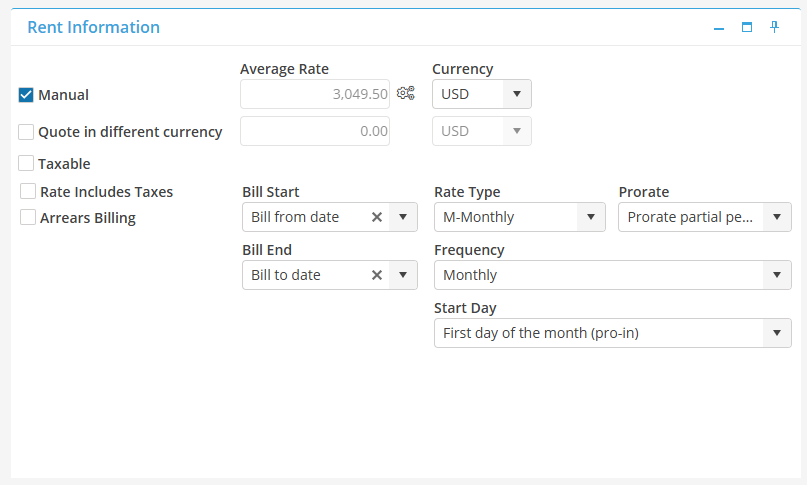Screen dimensions: 807x485
Task: Enable Quote in different currency
Action: coord(27,131)
